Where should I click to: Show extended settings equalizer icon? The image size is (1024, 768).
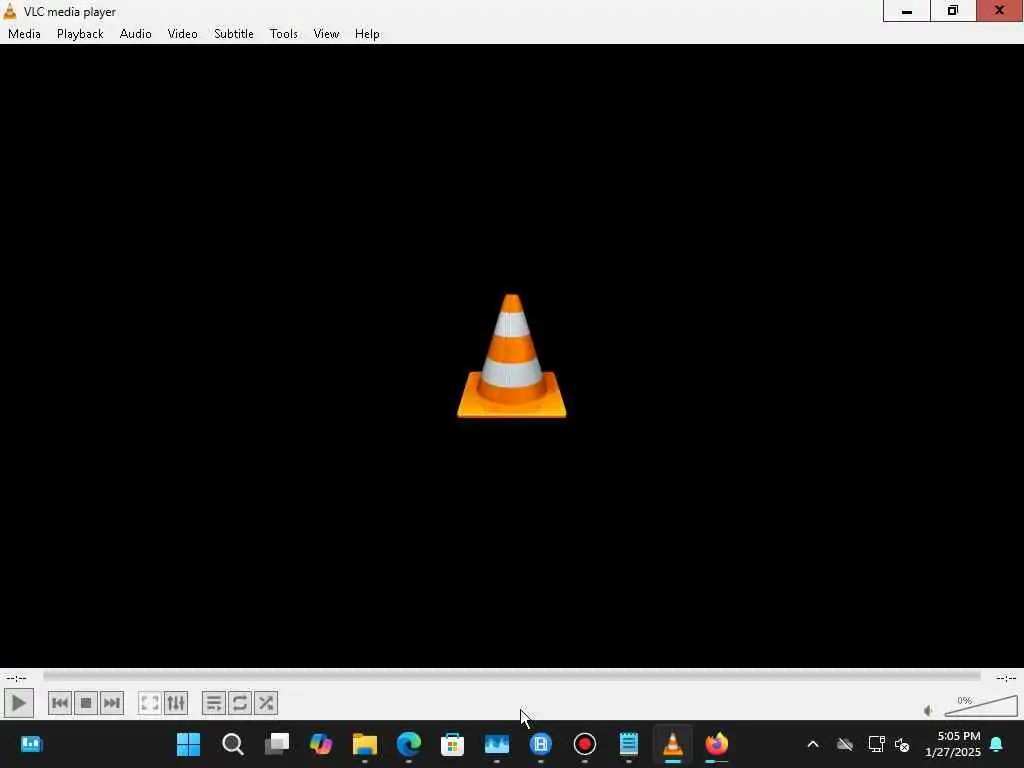pos(176,703)
